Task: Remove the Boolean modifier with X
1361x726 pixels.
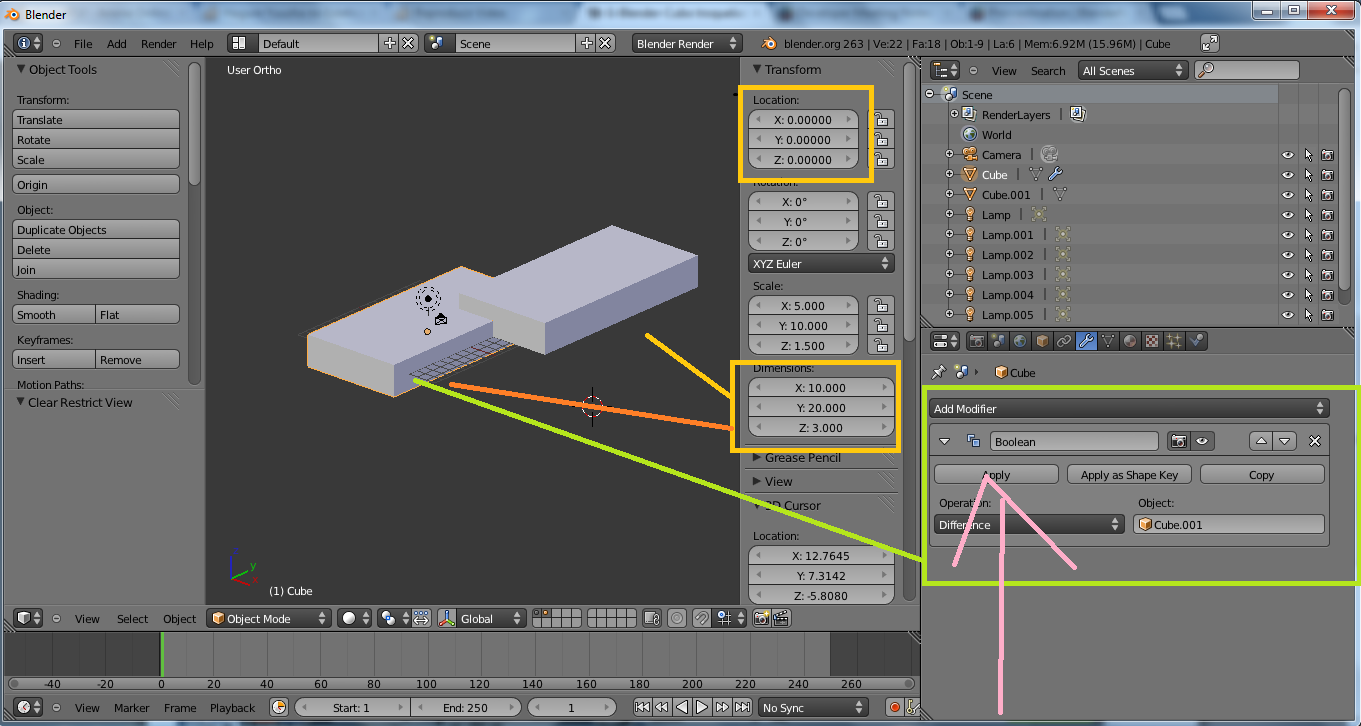Action: point(1315,441)
